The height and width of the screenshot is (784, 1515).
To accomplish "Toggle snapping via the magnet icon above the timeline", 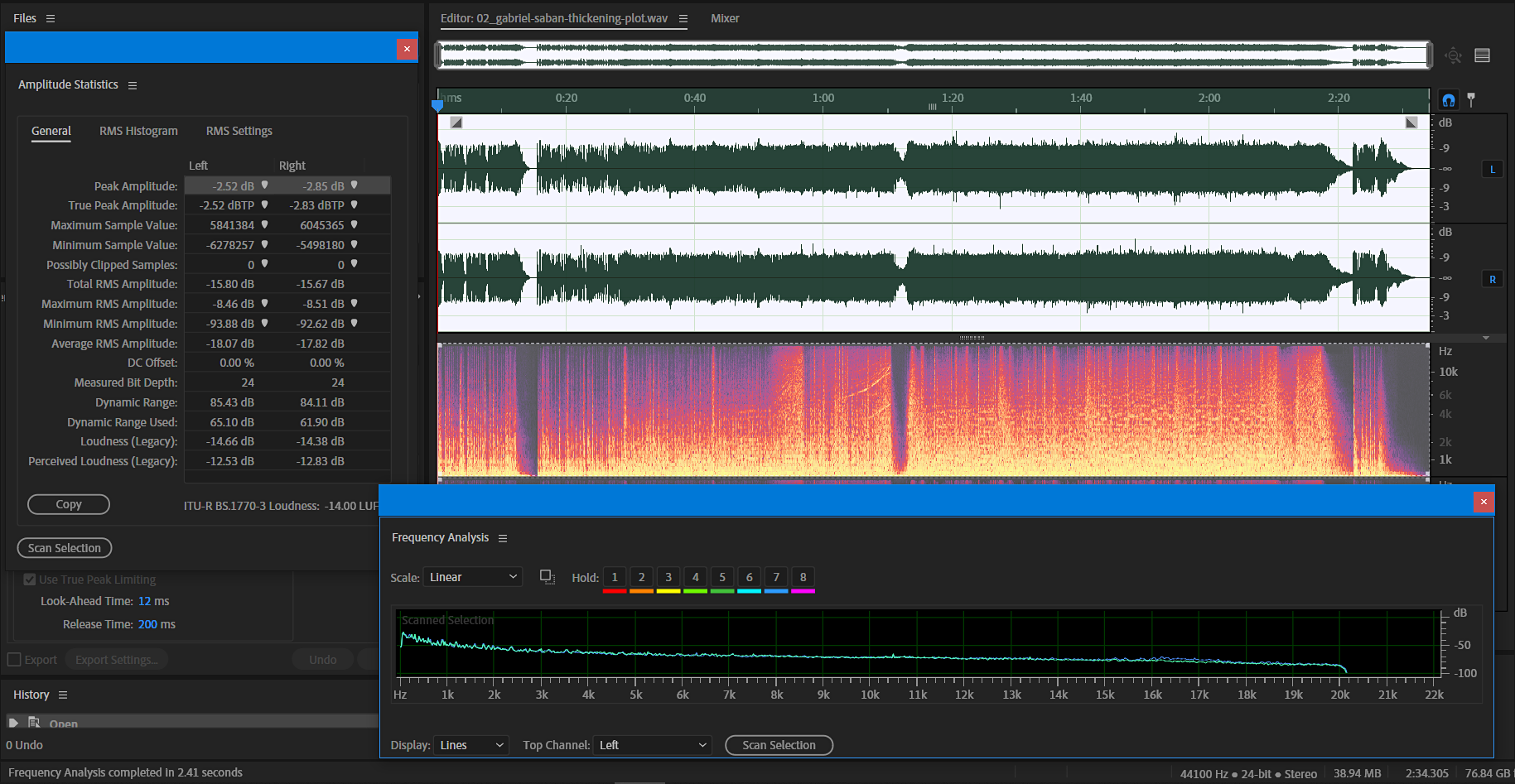I will point(1448,99).
